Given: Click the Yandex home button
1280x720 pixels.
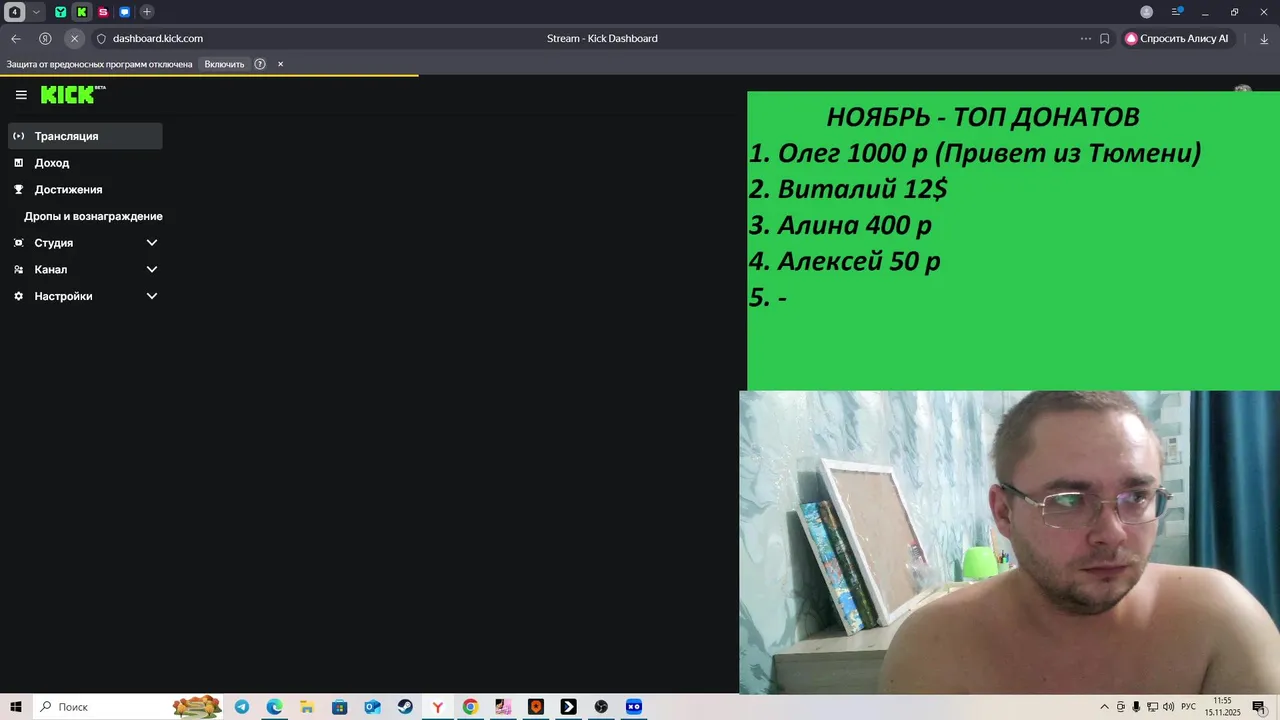Looking at the screenshot, I should click(x=45, y=39).
